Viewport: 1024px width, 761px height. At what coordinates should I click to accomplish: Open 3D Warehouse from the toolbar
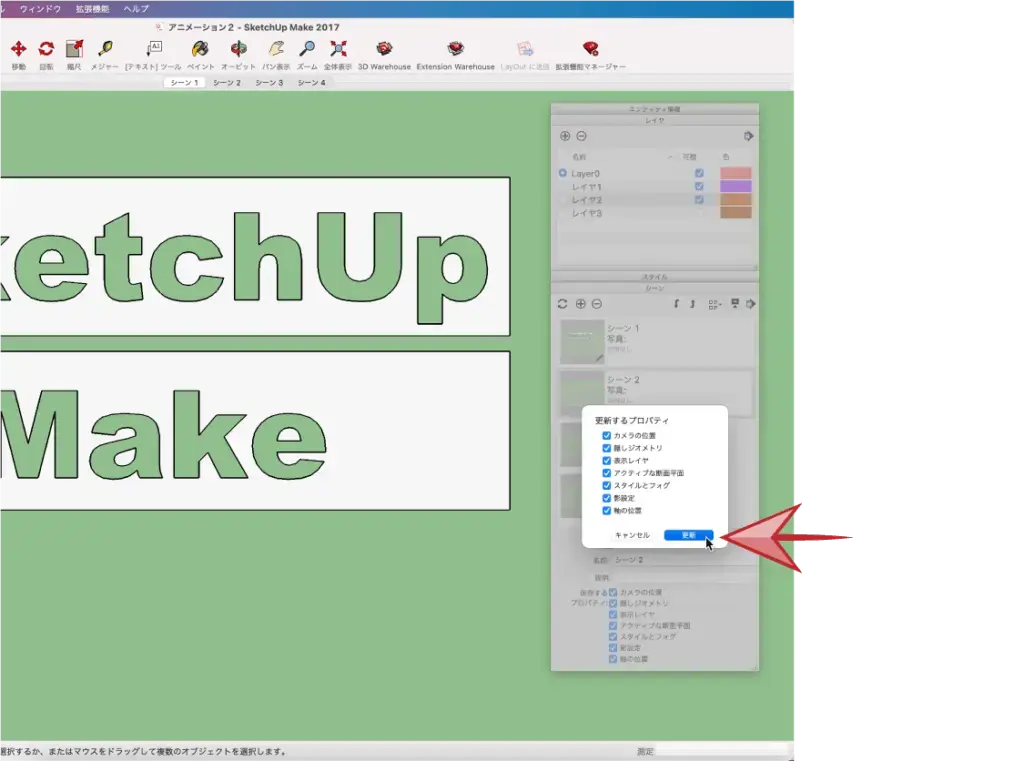pos(384,49)
